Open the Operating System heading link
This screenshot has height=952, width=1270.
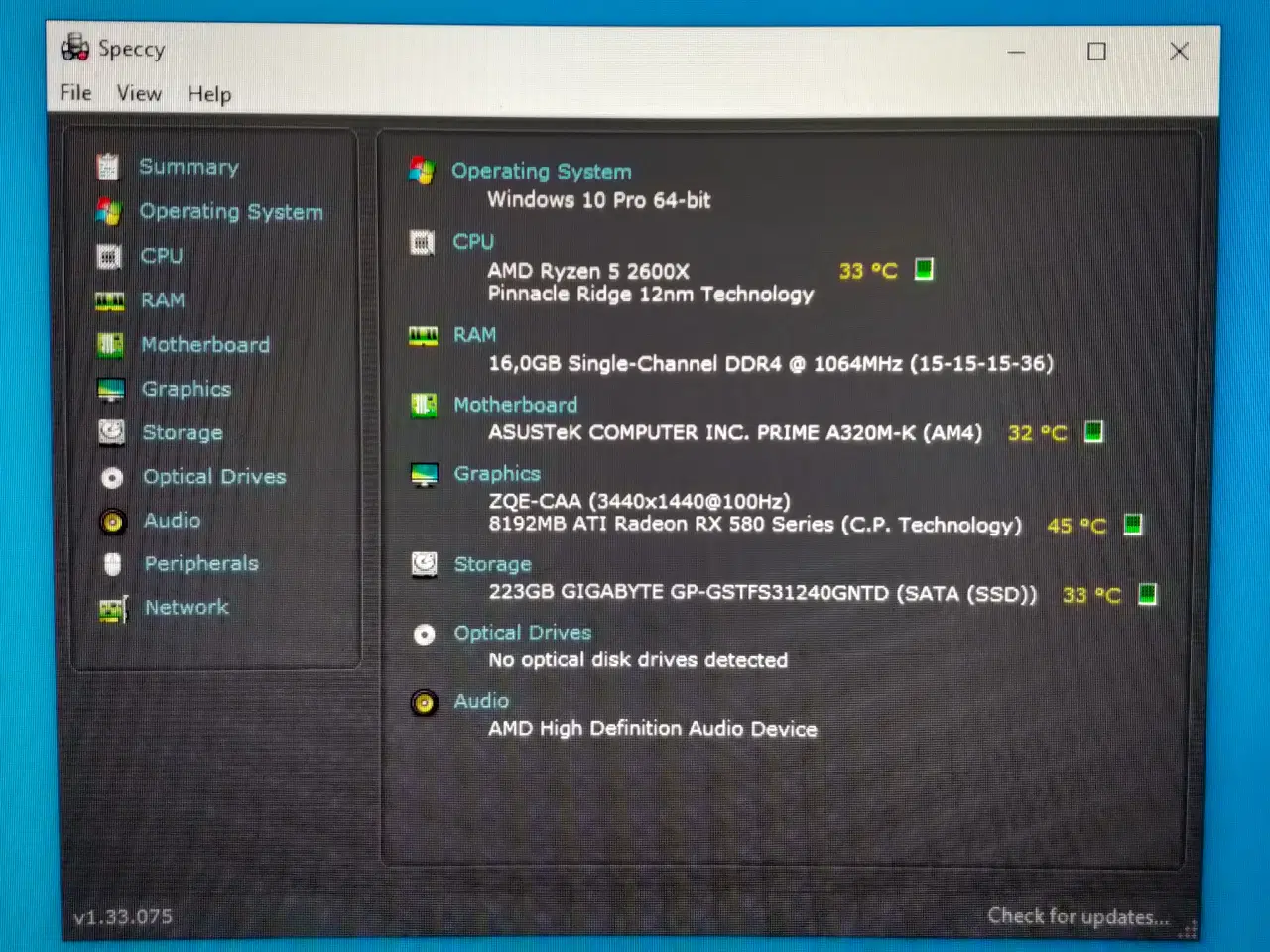[542, 172]
